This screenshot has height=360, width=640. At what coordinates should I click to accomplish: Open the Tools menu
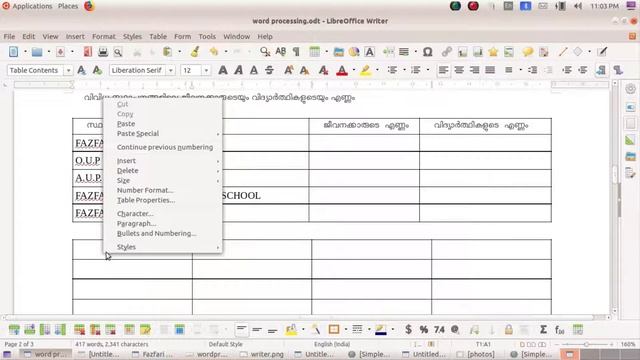207,36
